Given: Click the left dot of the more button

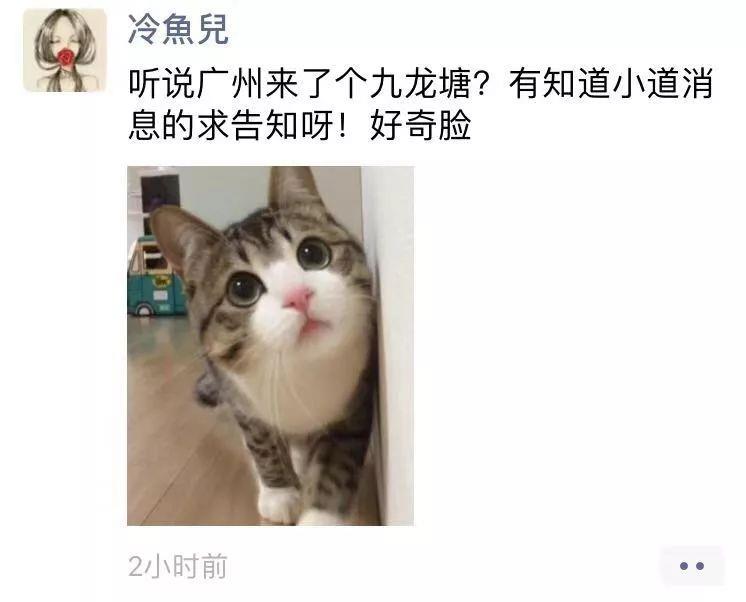Looking at the screenshot, I should [684, 566].
